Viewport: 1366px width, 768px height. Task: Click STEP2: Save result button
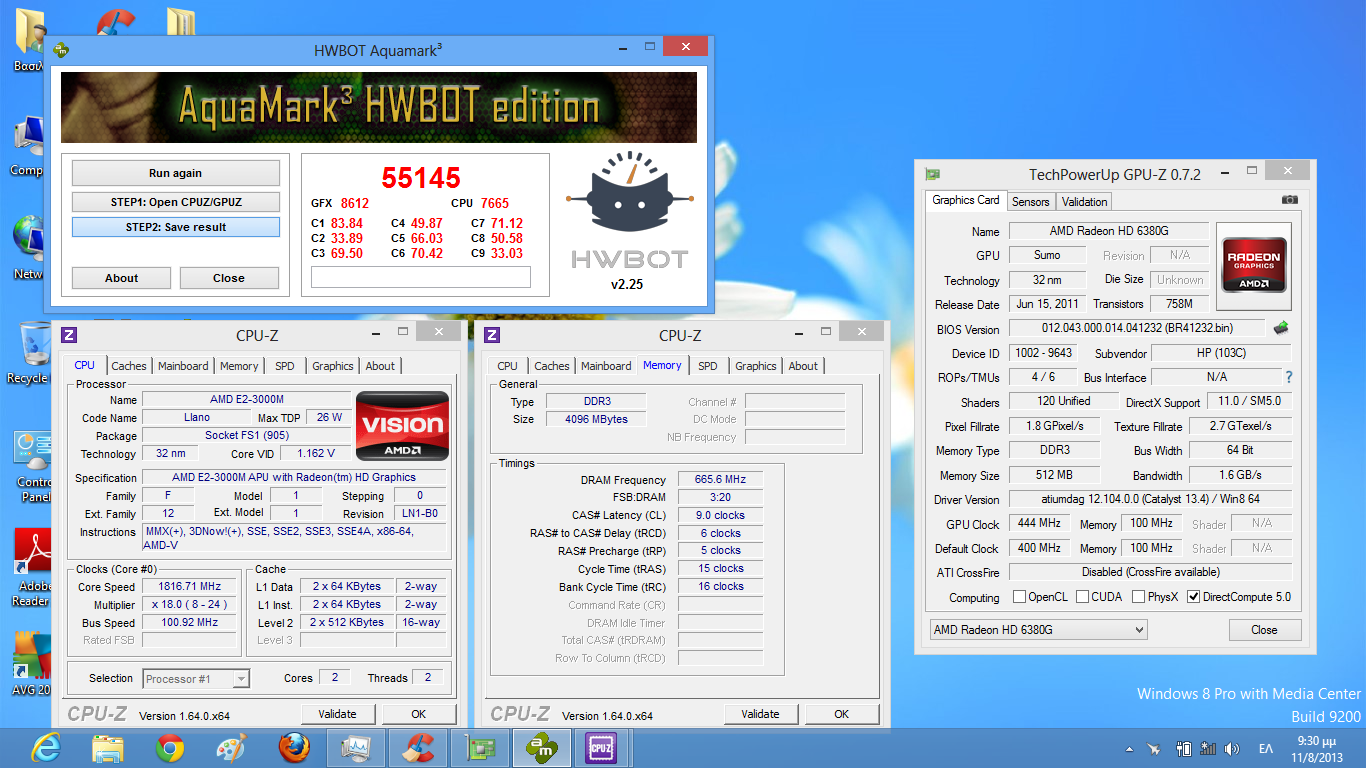[176, 227]
